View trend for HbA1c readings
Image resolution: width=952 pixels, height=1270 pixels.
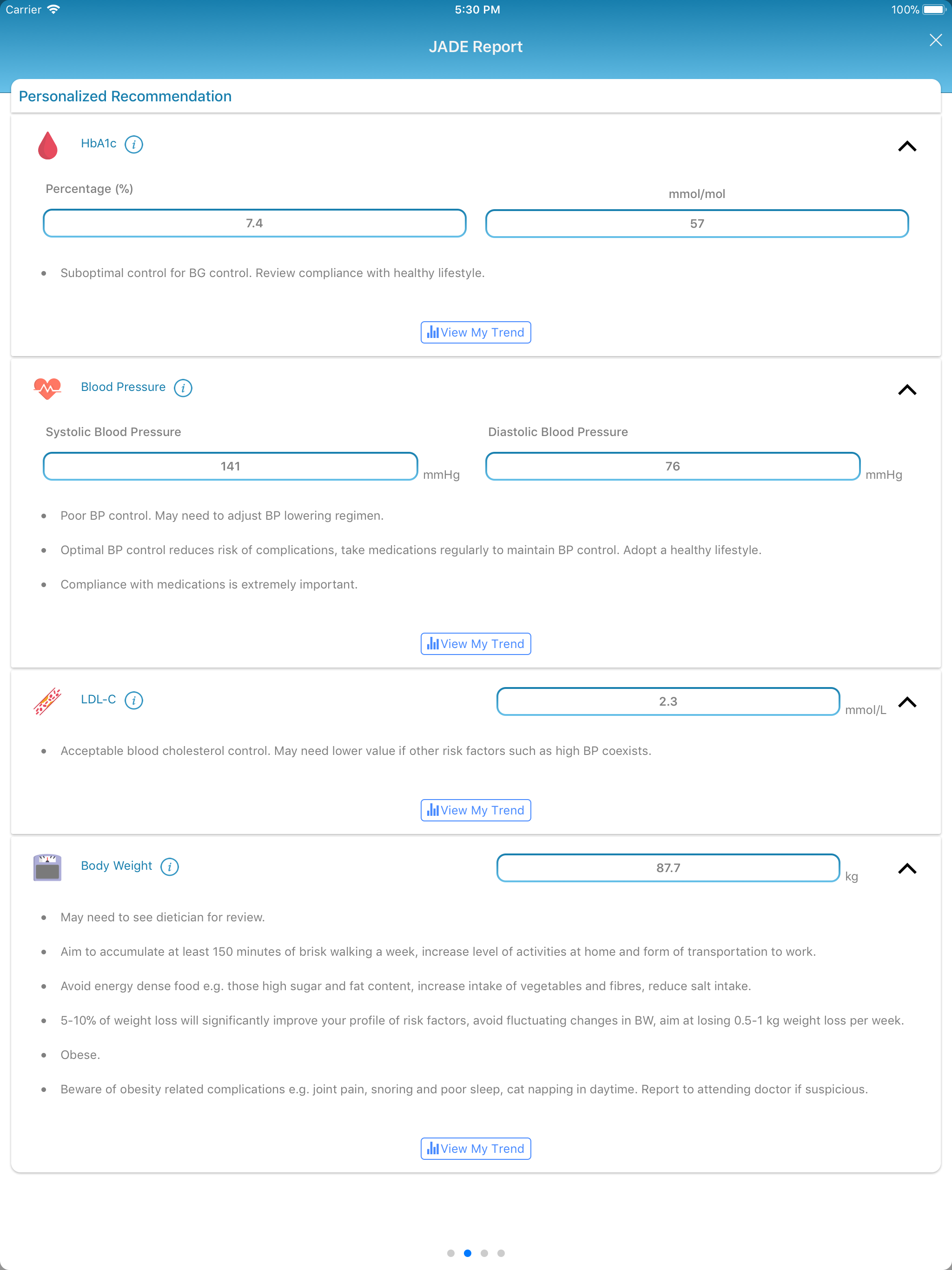click(476, 332)
